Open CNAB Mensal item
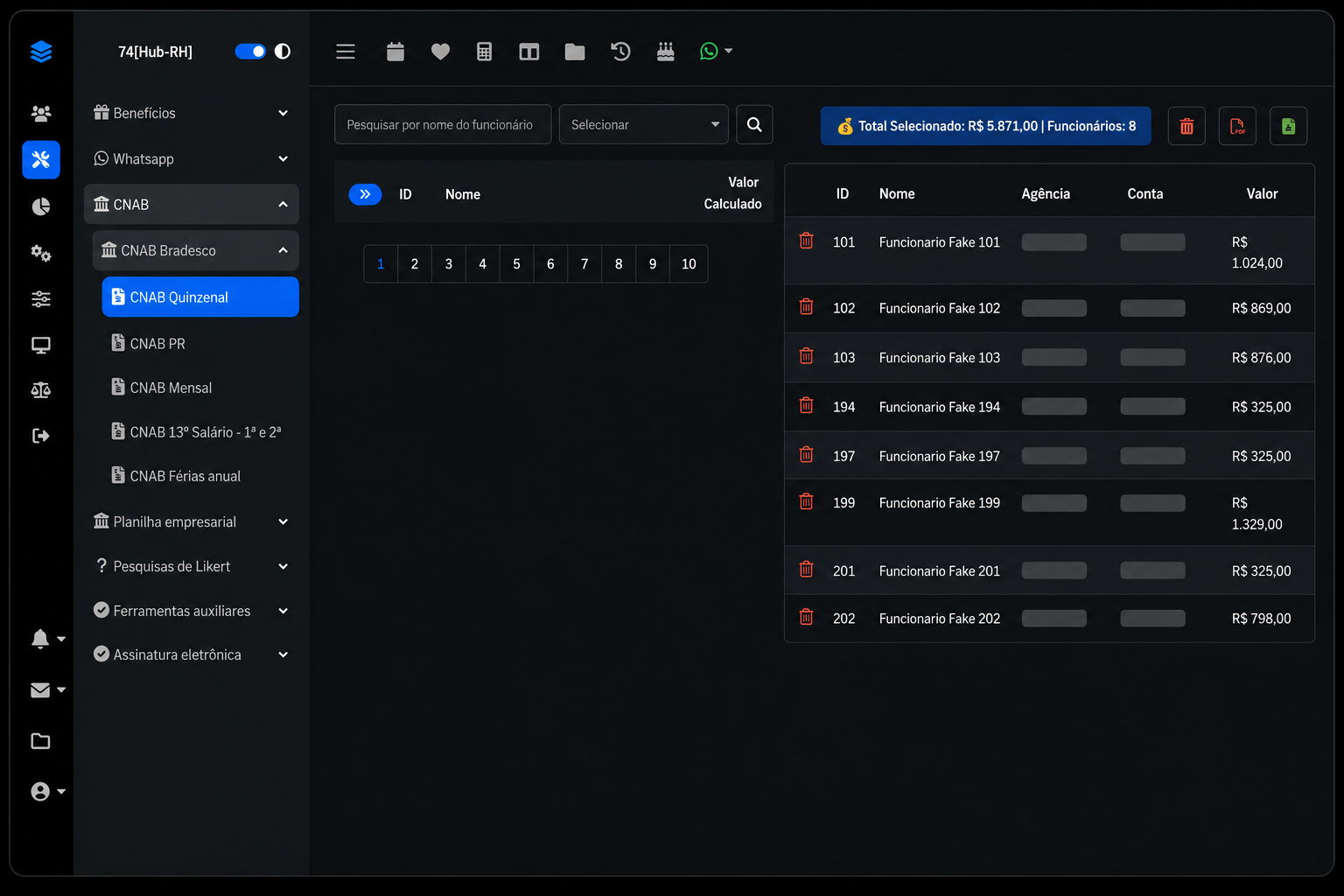1344x896 pixels. tap(200, 387)
